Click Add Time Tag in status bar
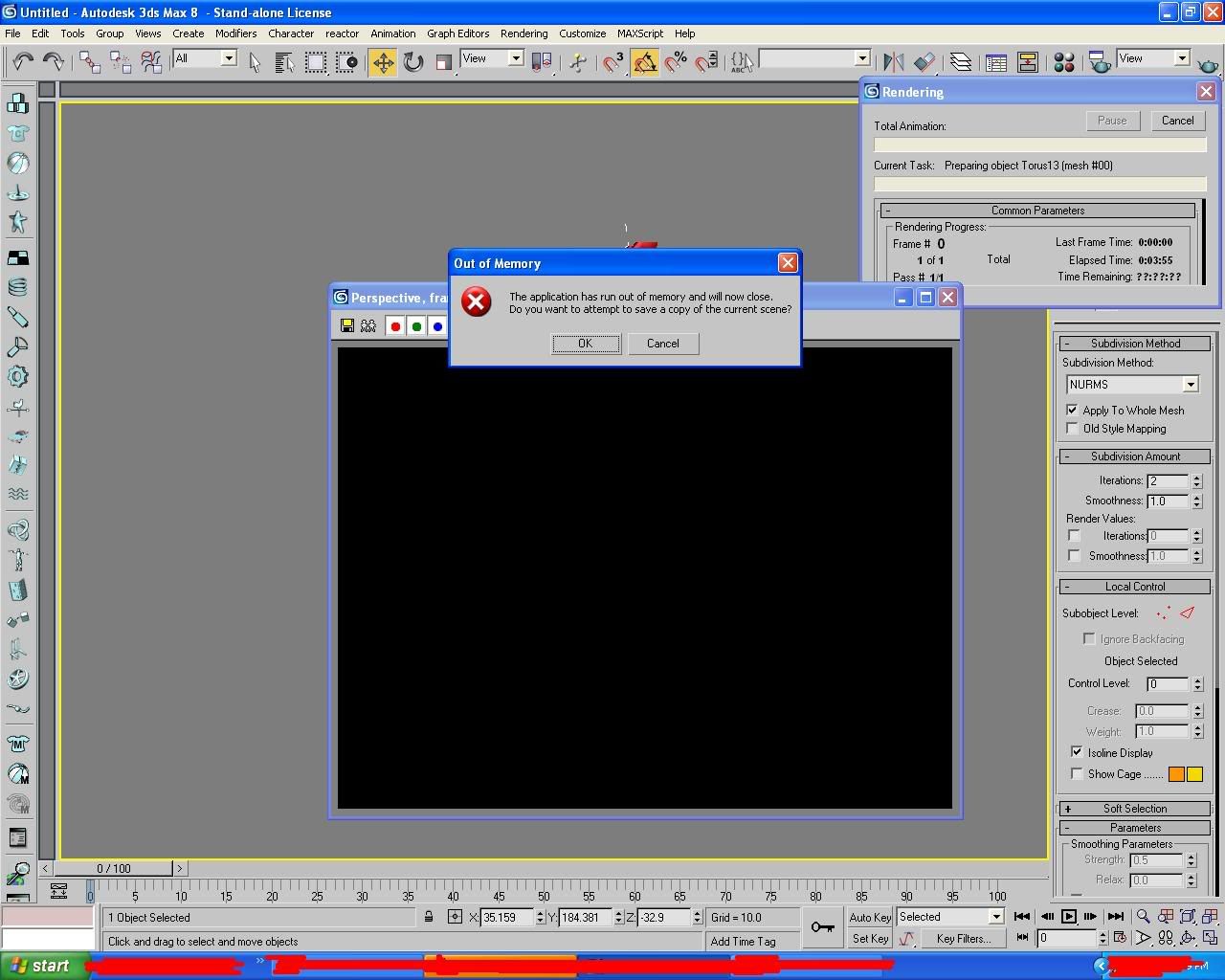1225x980 pixels. coord(743,942)
